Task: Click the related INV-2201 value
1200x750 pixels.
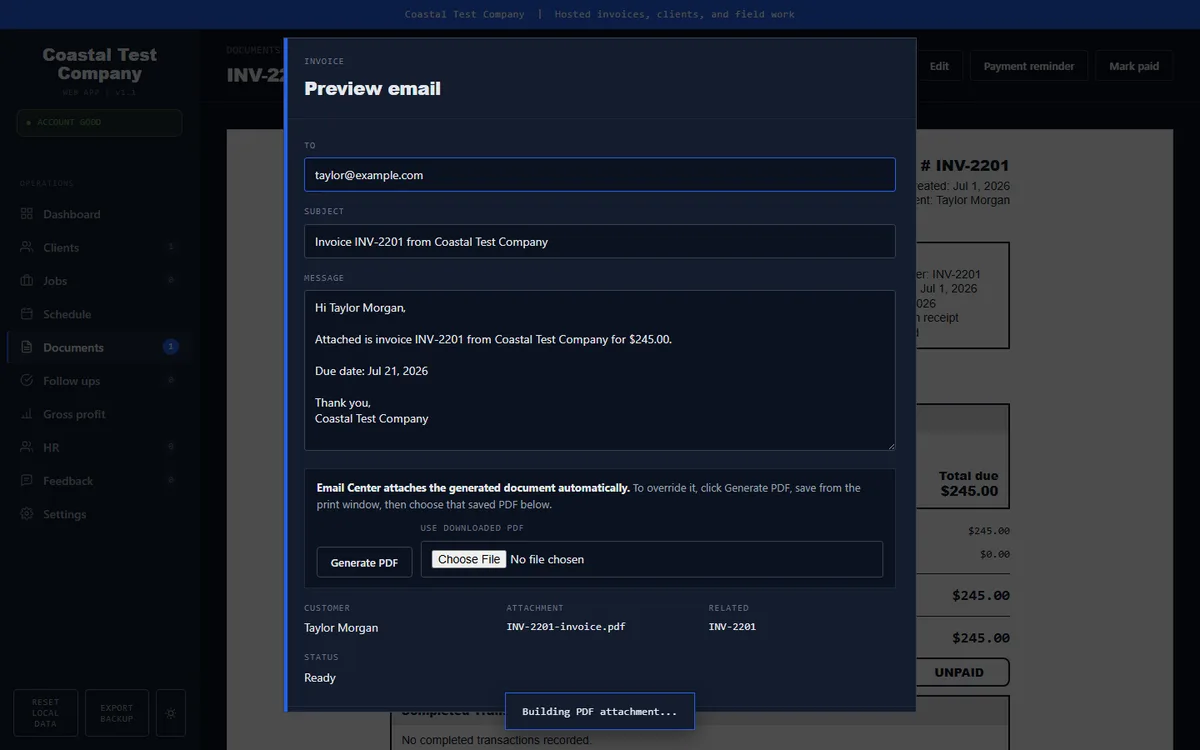Action: [x=732, y=627]
